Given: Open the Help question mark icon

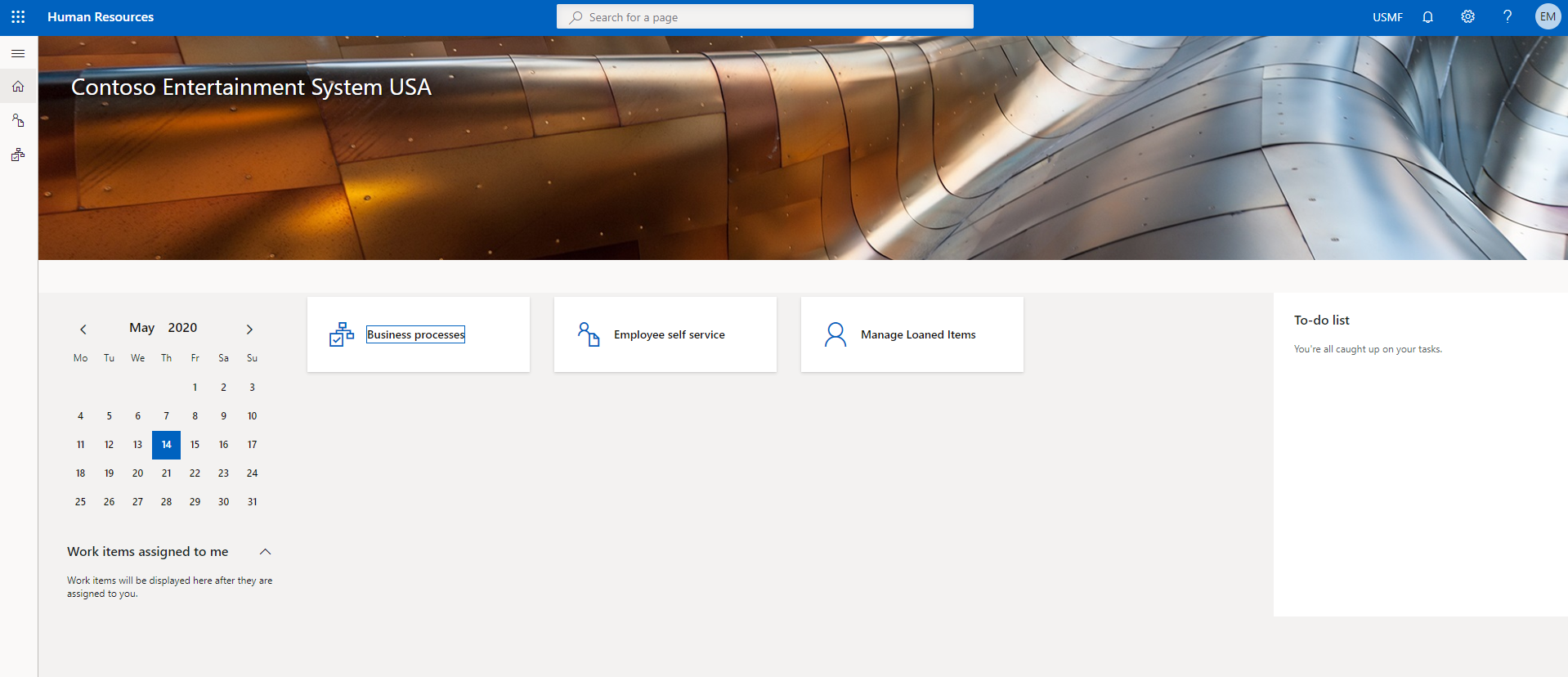Looking at the screenshot, I should tap(1507, 17).
